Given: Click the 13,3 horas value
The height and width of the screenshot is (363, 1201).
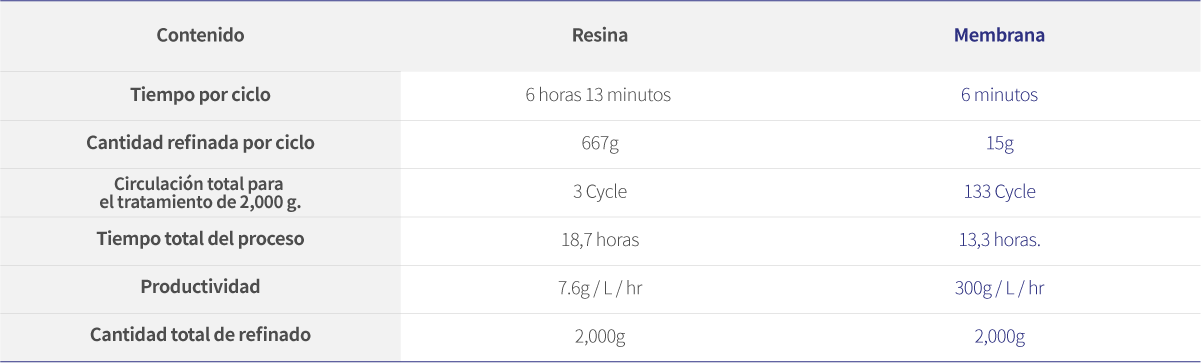Looking at the screenshot, I should click(x=999, y=239).
